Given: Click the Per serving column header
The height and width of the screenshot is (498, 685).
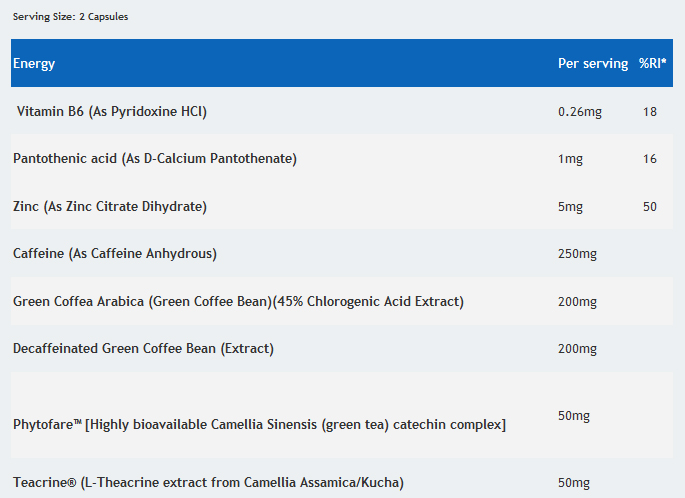Looking at the screenshot, I should pyautogui.click(x=593, y=64).
